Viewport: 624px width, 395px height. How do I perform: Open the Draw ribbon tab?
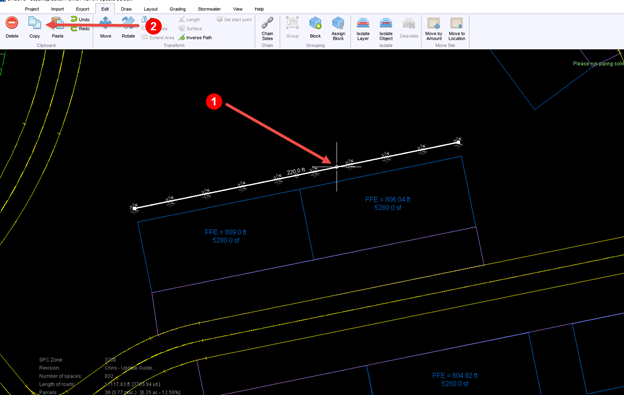pyautogui.click(x=126, y=9)
